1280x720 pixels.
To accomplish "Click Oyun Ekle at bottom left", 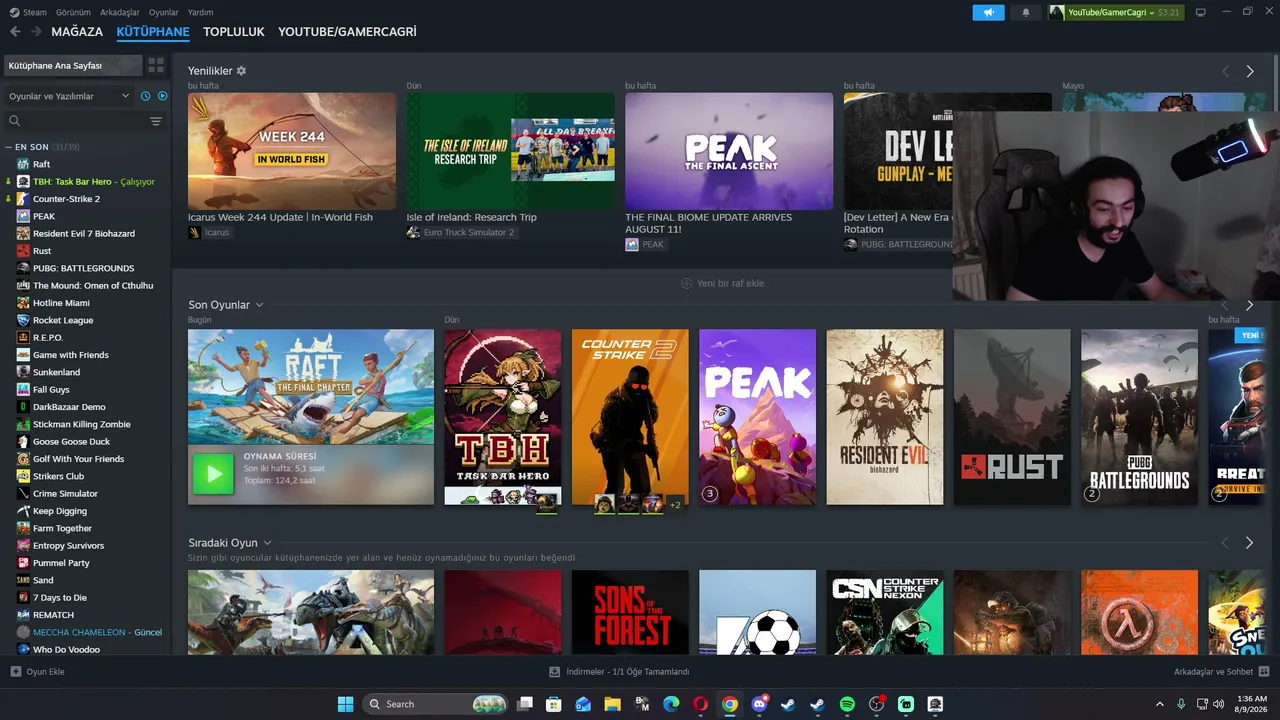I will pos(38,672).
